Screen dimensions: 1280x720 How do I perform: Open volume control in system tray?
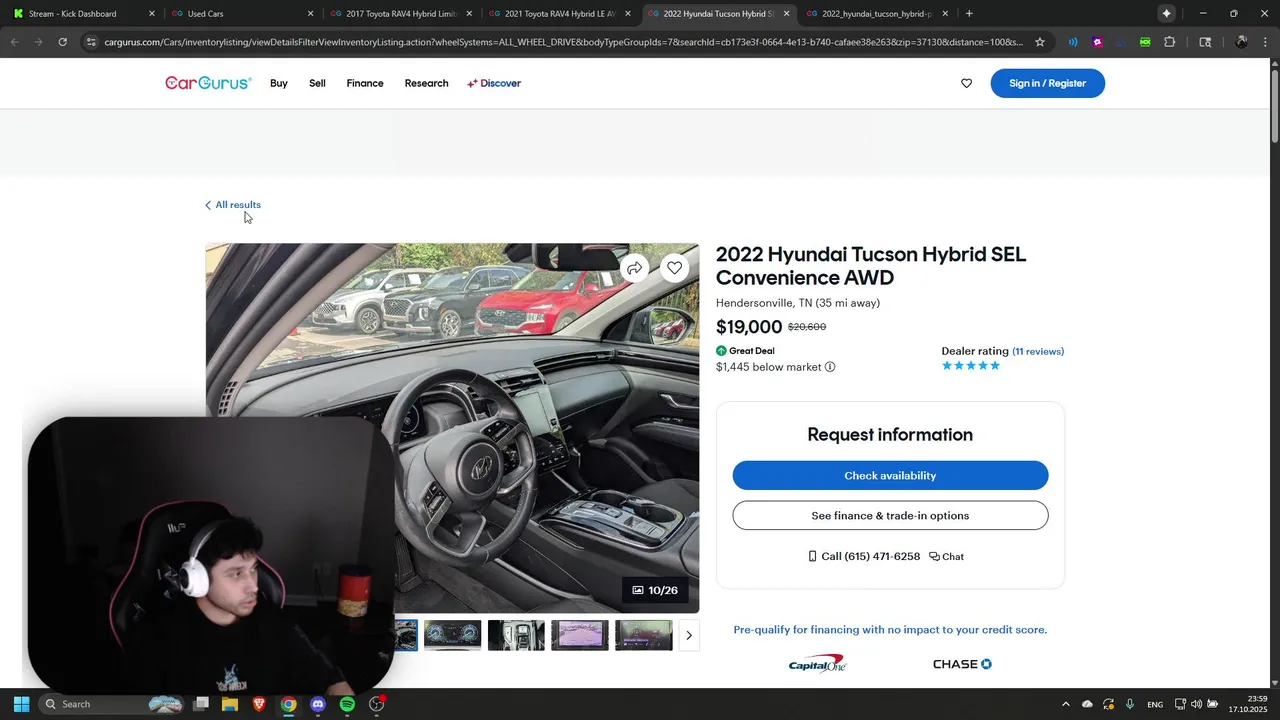1196,704
